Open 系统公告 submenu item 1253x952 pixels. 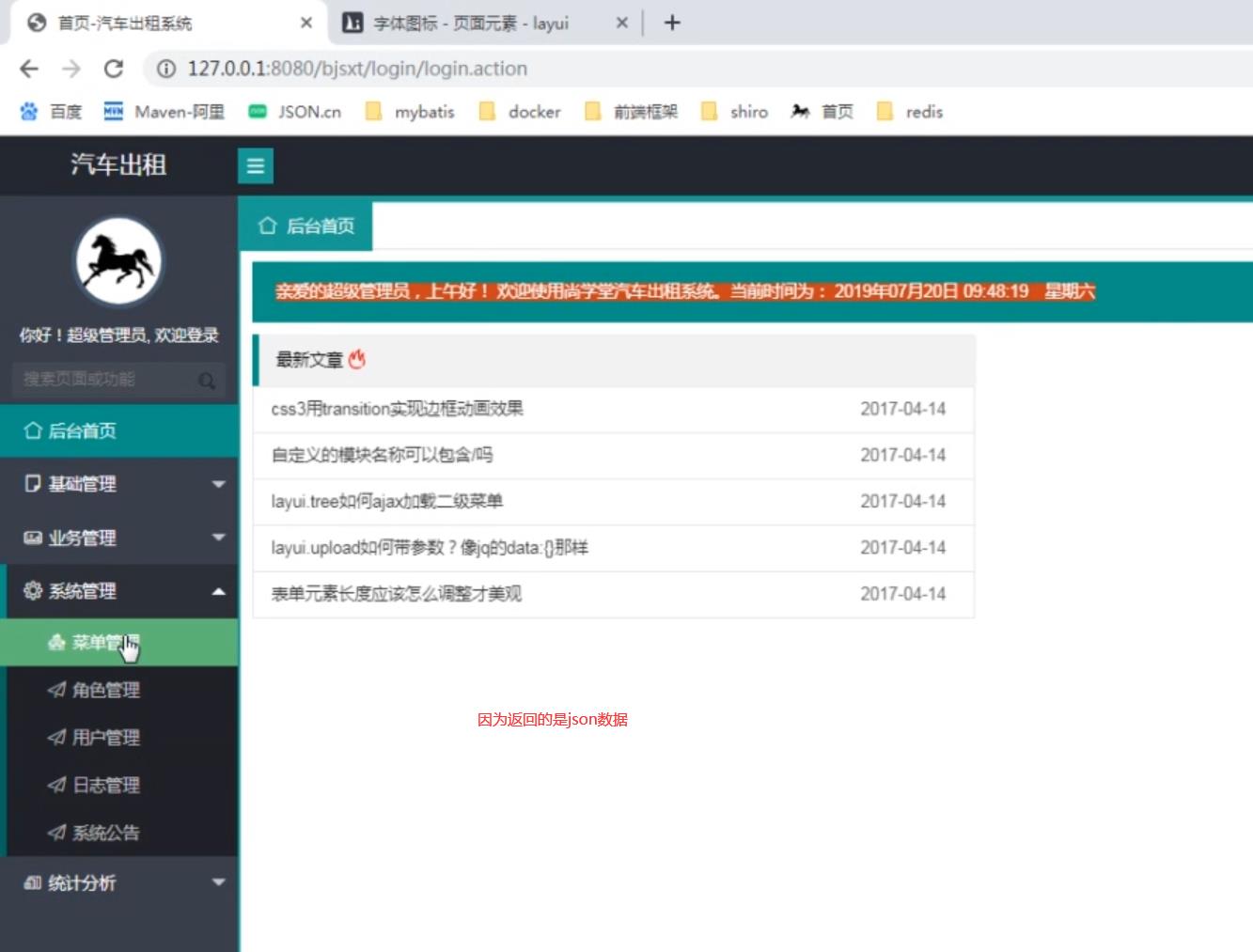tap(118, 833)
